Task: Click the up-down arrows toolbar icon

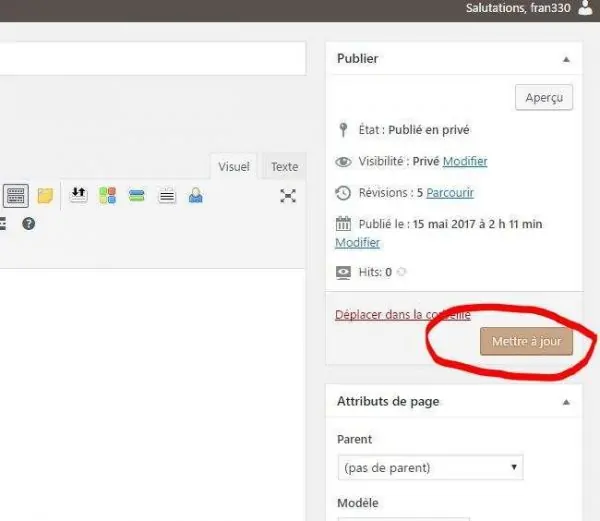Action: [78, 195]
